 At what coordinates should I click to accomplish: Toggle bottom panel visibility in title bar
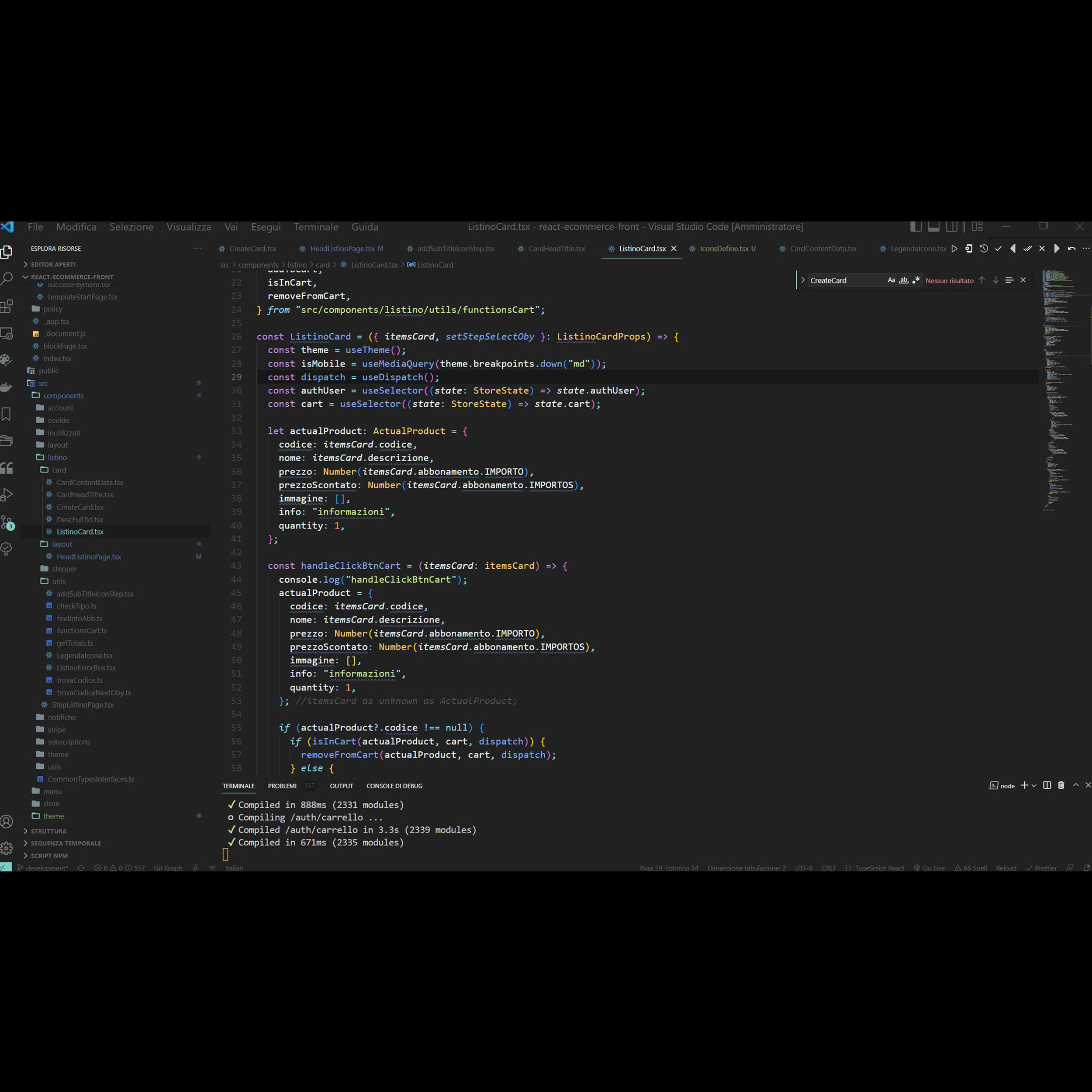coord(934,227)
